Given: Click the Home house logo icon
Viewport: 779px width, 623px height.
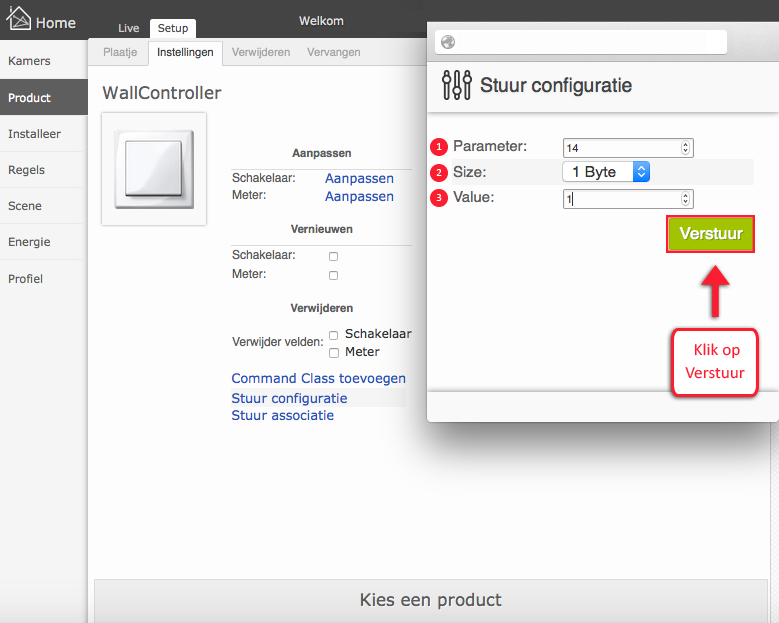Looking at the screenshot, I should coord(18,18).
